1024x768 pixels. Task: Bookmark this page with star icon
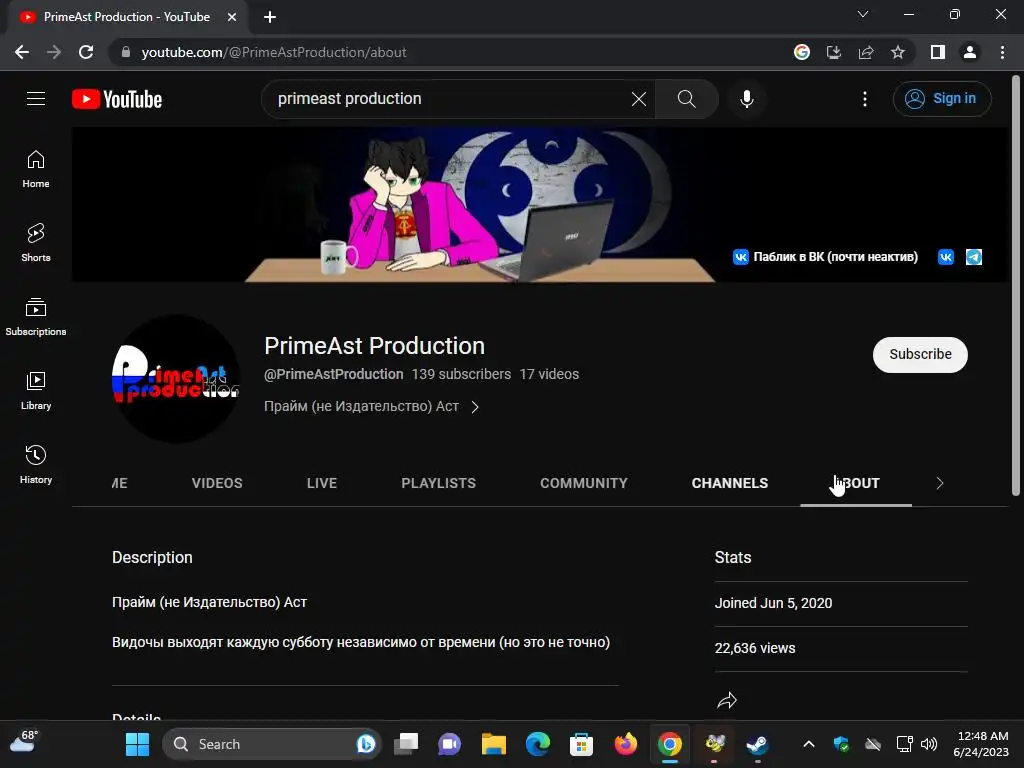pyautogui.click(x=898, y=52)
